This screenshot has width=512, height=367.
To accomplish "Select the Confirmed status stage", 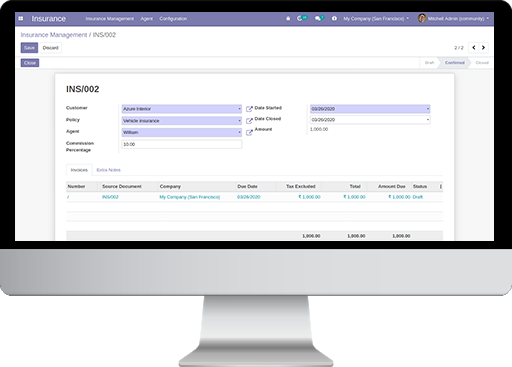I will point(455,63).
